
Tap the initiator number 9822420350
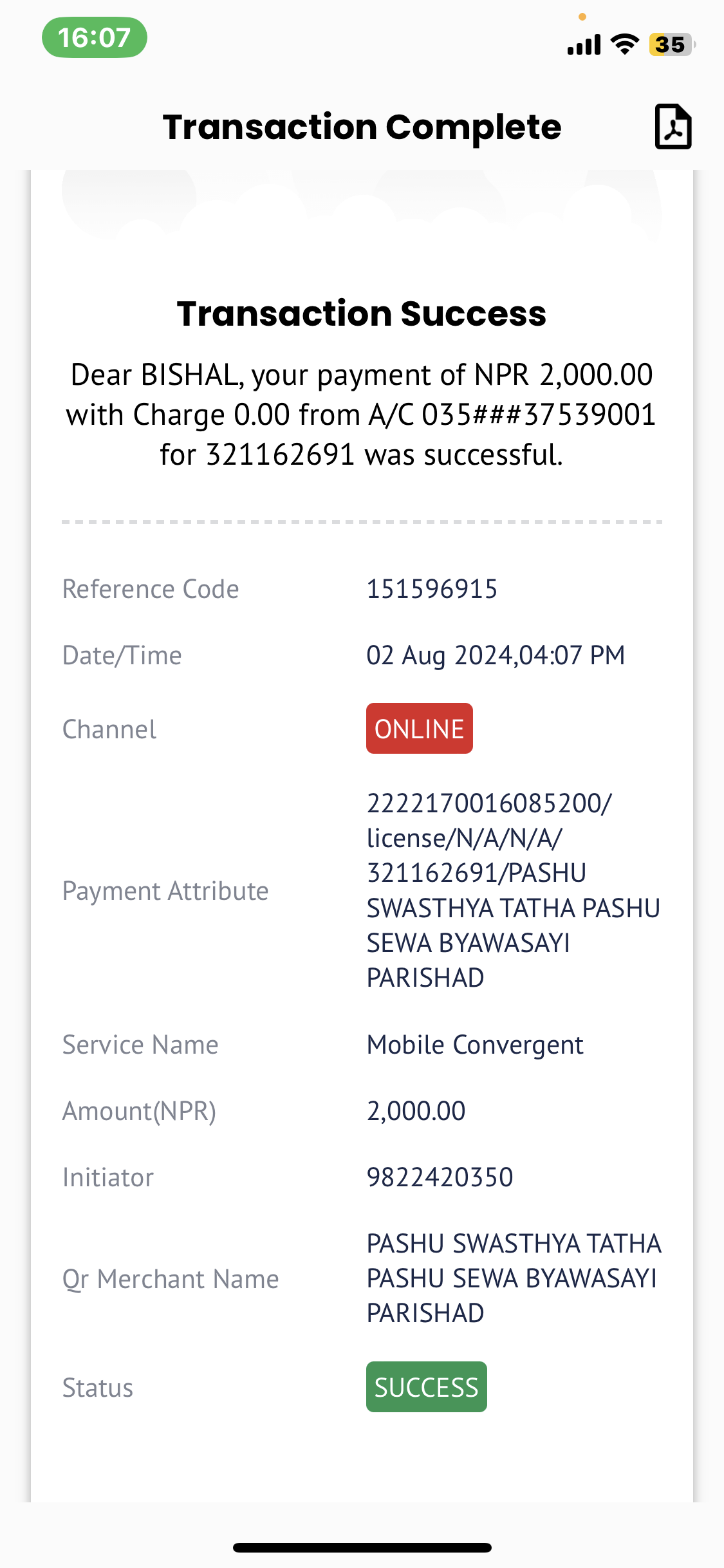(440, 1177)
